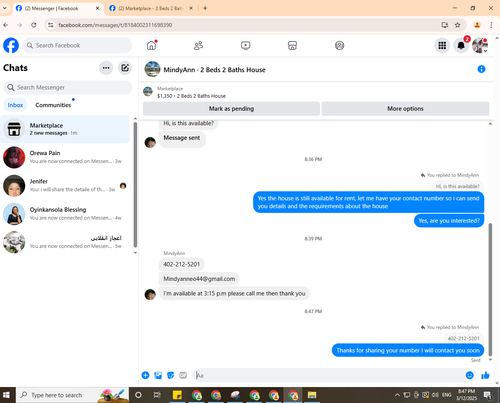Open the Orewa Pain conversation
Image resolution: width=500 pixels, height=403 pixels.
click(x=65, y=157)
